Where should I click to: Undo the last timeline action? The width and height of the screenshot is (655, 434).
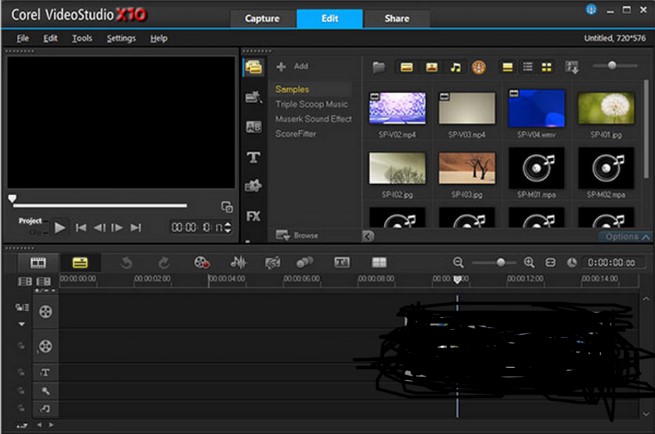click(x=127, y=262)
